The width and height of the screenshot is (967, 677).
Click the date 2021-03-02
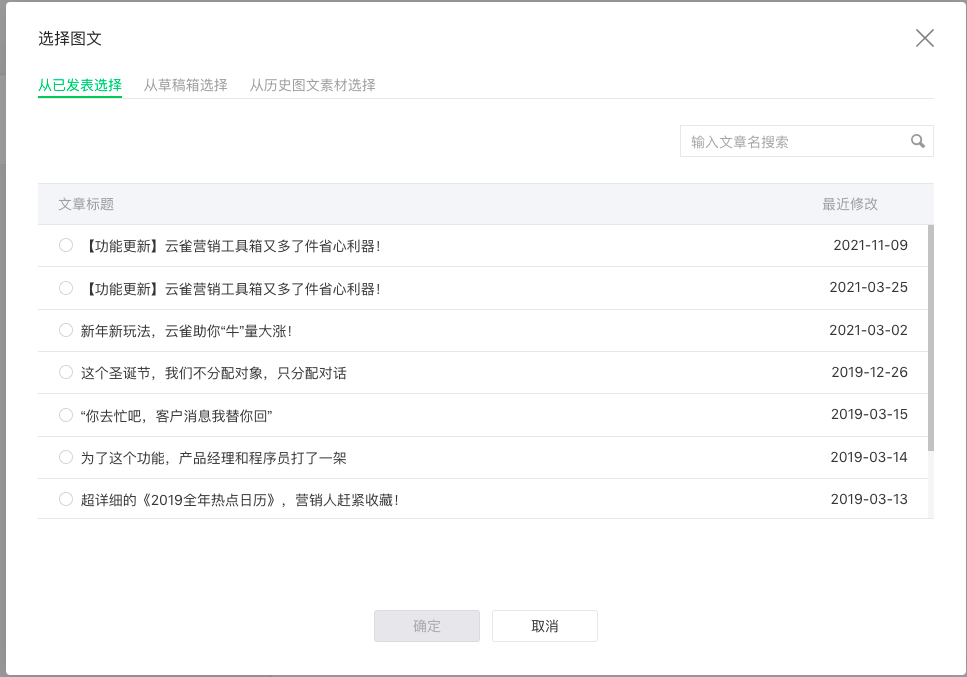(x=868, y=330)
